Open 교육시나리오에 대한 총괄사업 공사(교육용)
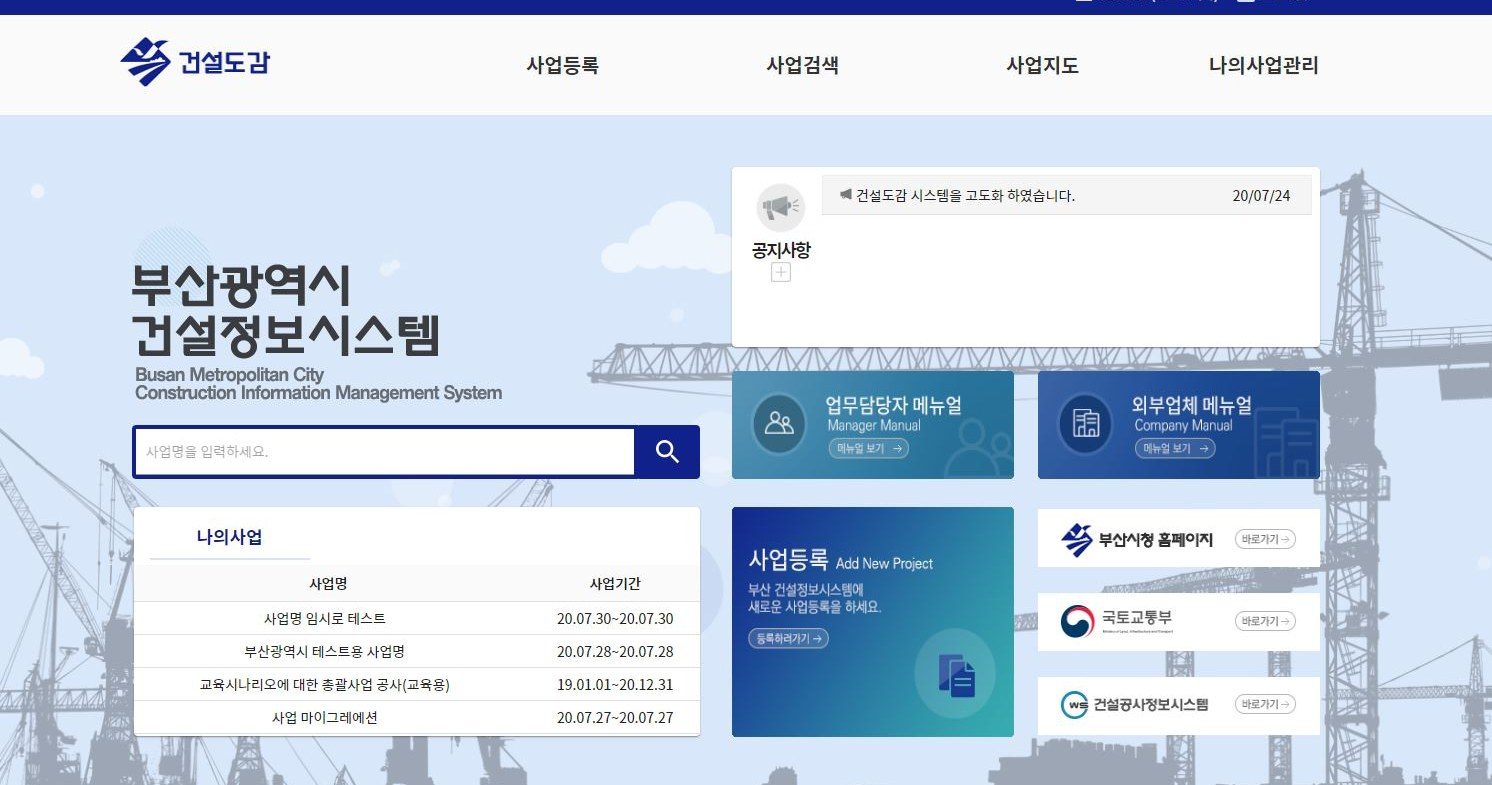This screenshot has height=785, width=1492. [325, 685]
